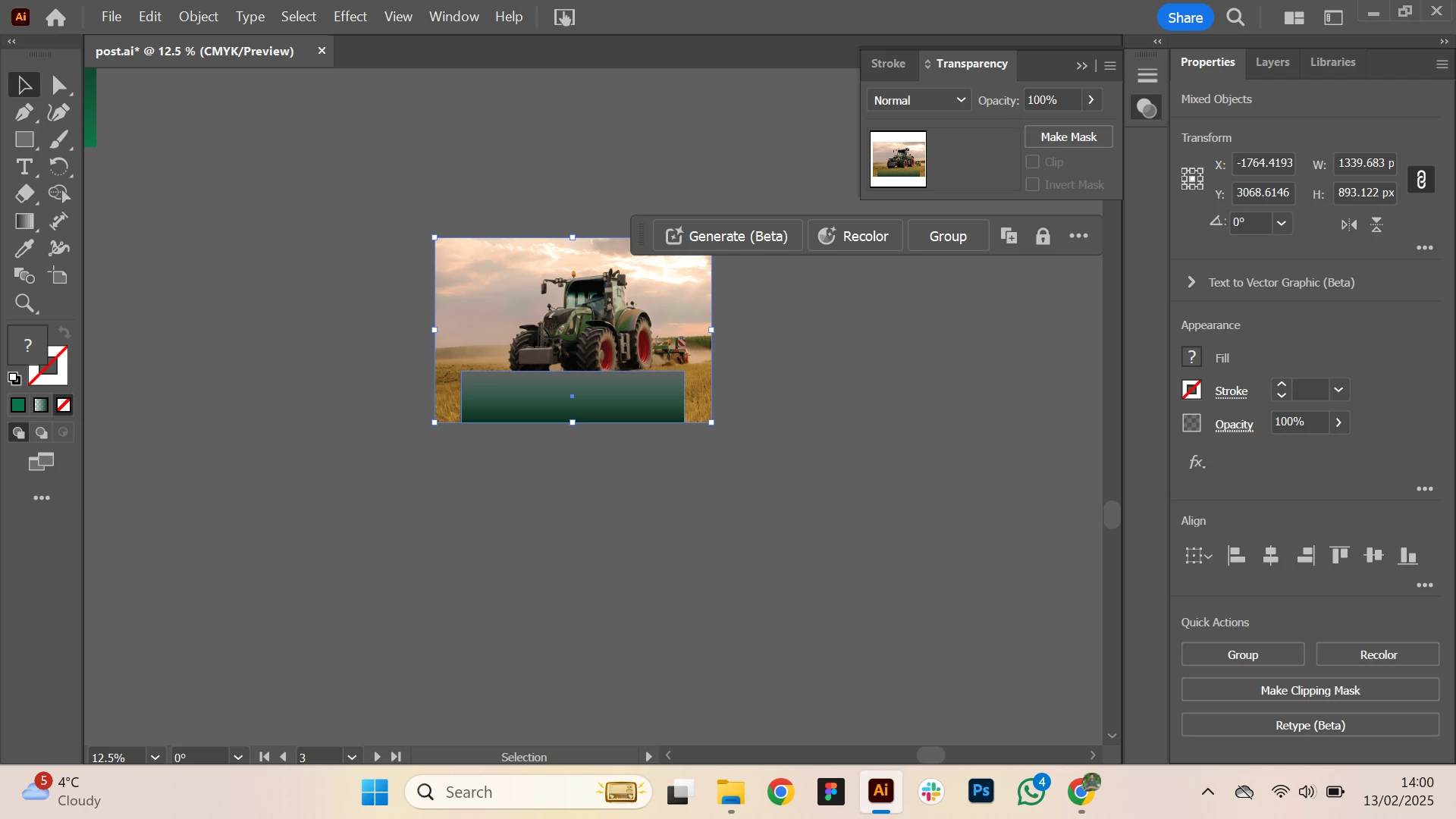Open the Effect menu

pos(350,17)
